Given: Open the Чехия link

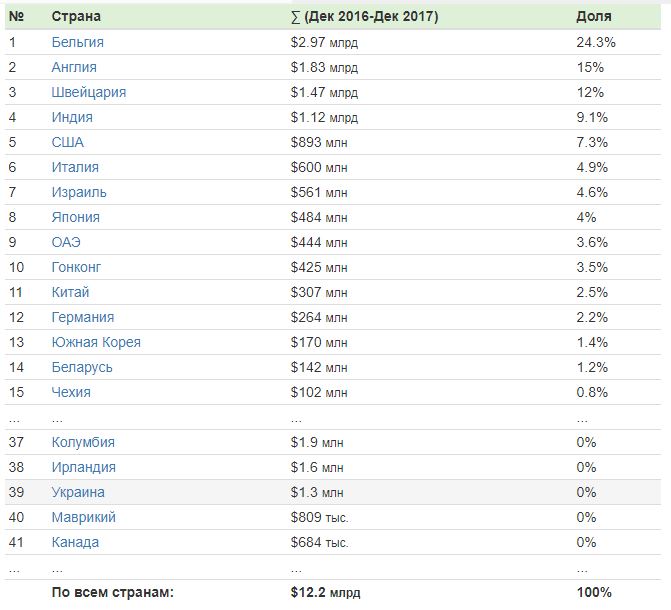Looking at the screenshot, I should 71,392.
